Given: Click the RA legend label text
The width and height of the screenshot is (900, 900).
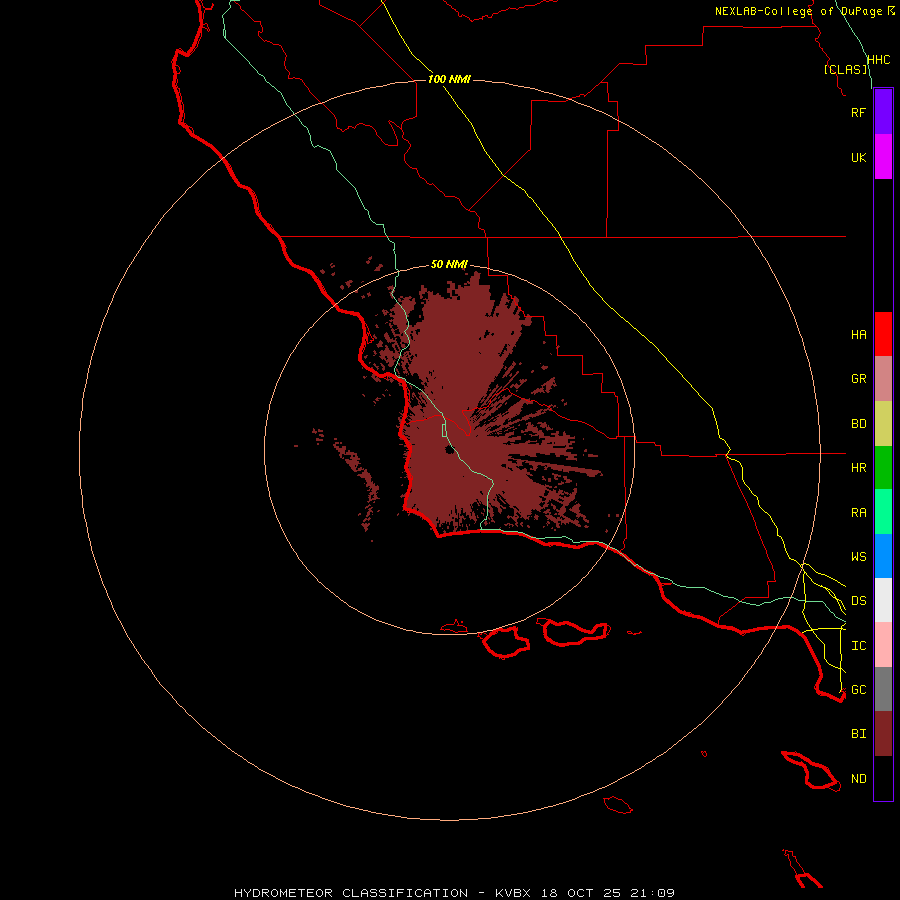Looking at the screenshot, I should click(858, 513).
